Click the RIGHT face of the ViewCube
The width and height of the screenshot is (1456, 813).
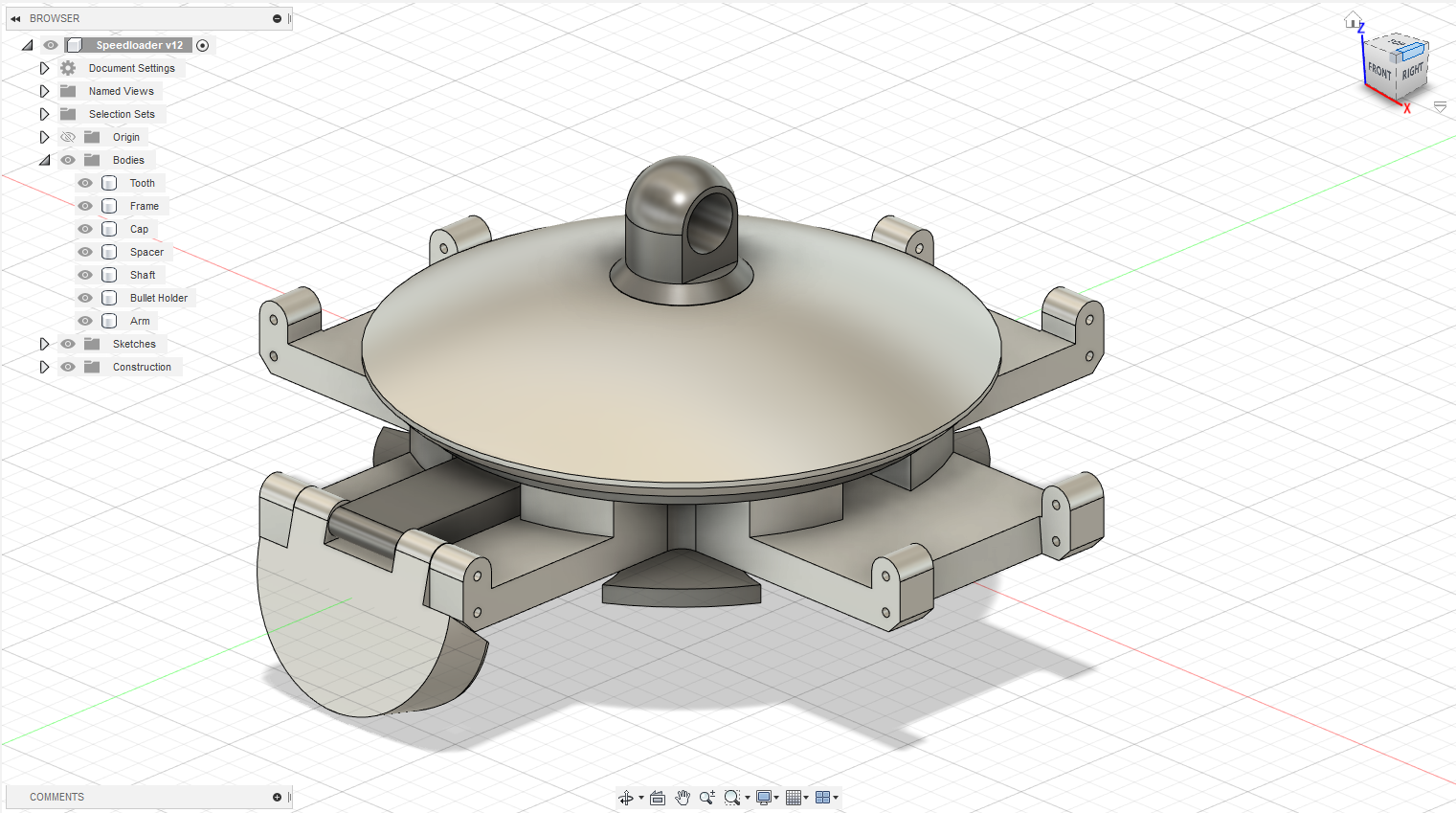(x=1413, y=73)
